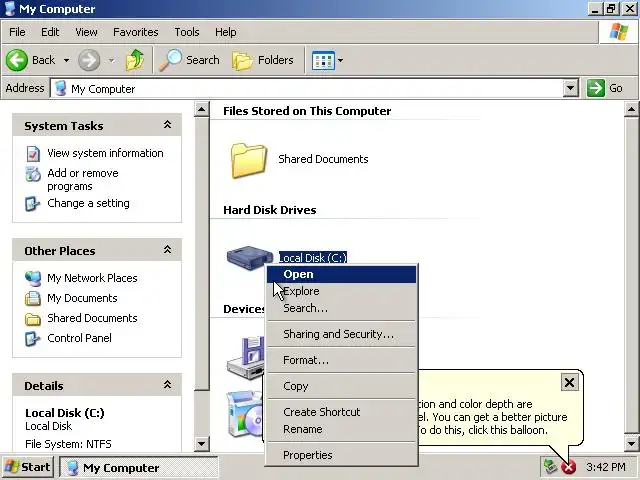
Task: Choose Properties from the context menu
Action: pos(341,455)
